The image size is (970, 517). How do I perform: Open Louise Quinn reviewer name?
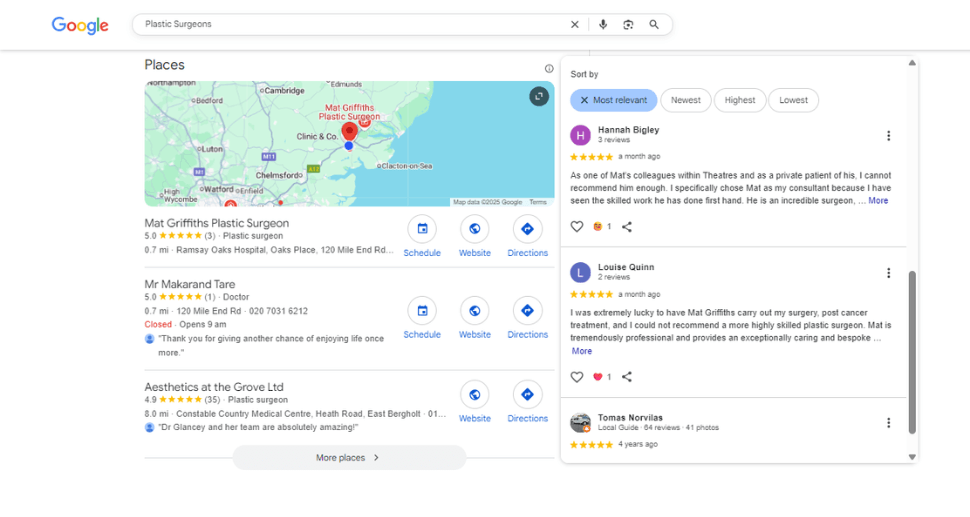626,267
